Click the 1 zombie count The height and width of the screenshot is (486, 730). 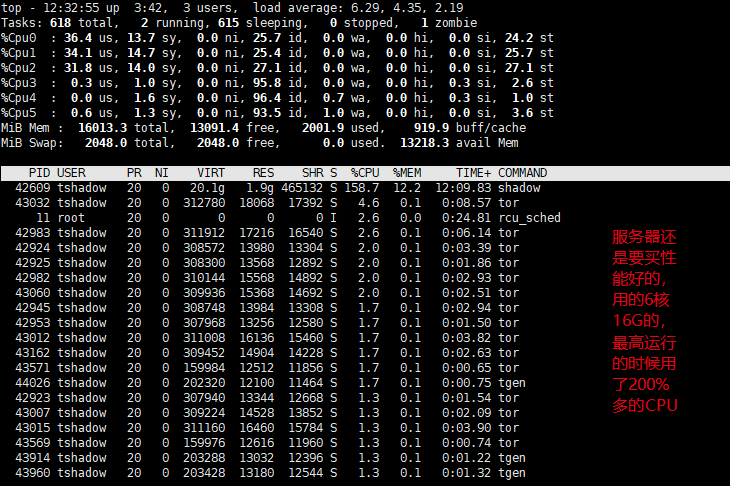point(425,23)
